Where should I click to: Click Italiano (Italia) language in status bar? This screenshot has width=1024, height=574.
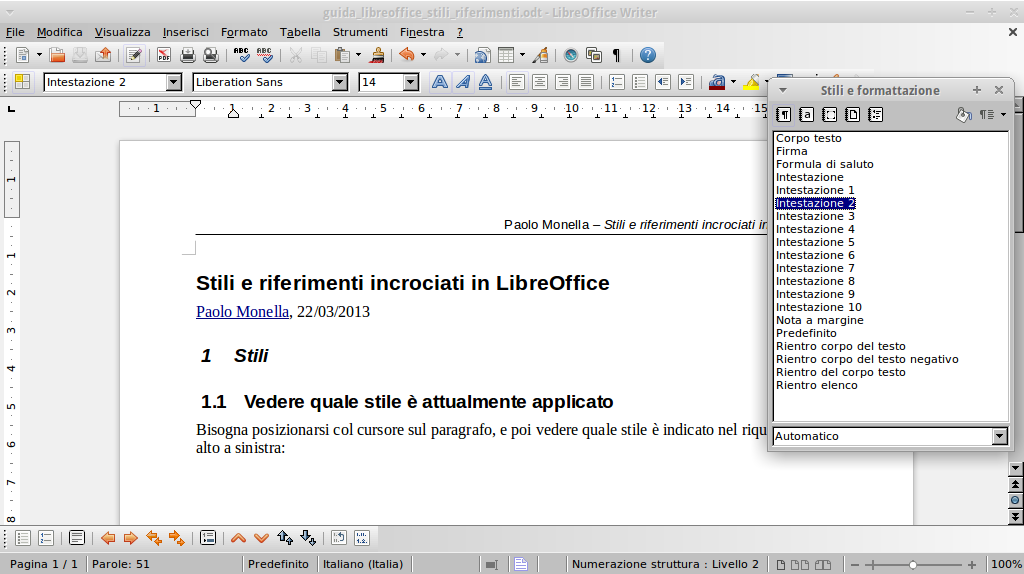(363, 564)
